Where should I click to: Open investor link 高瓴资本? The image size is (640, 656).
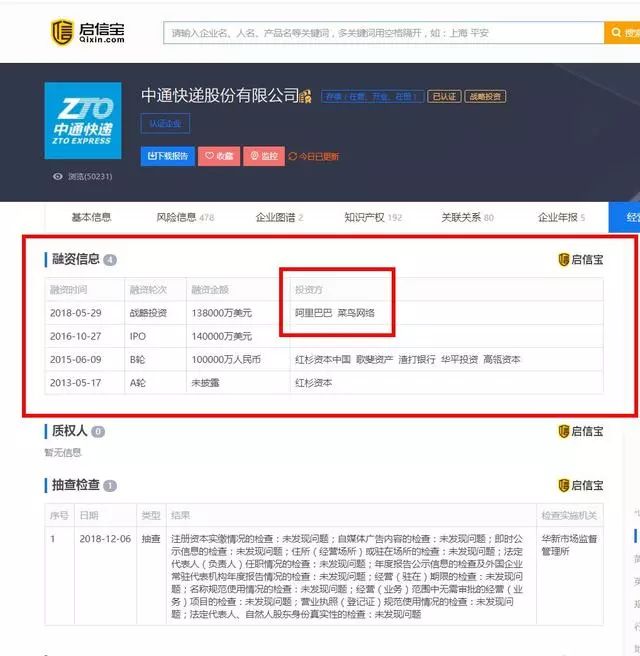[x=502, y=359]
